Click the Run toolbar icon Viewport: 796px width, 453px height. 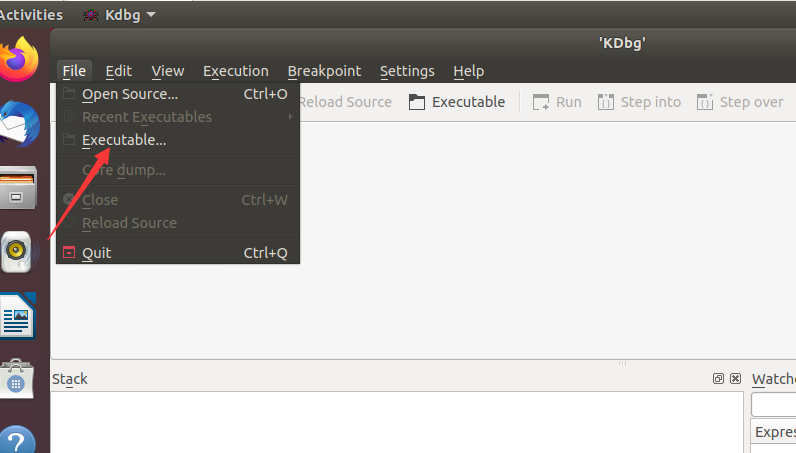coord(541,102)
